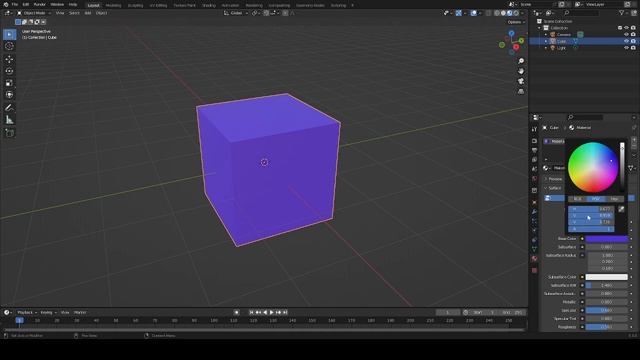Open the Object Data properties tab icon

point(534,249)
